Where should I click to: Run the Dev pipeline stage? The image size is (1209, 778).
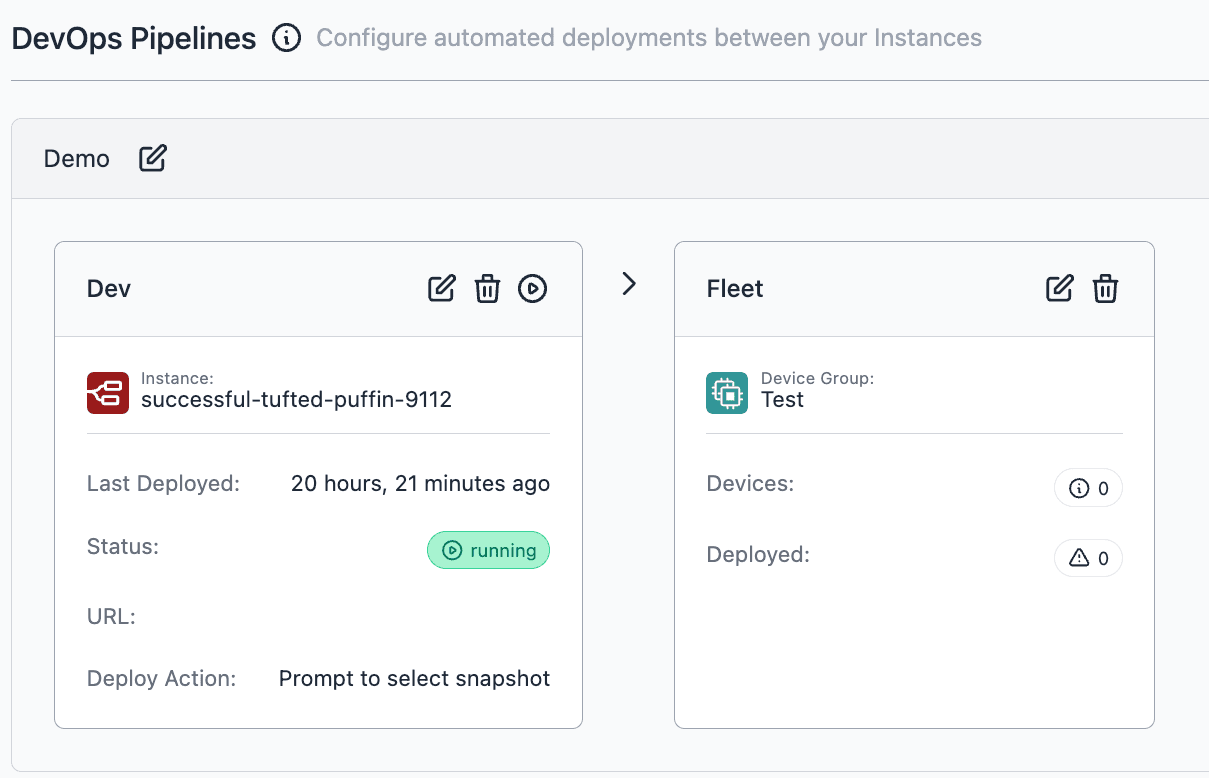(532, 289)
